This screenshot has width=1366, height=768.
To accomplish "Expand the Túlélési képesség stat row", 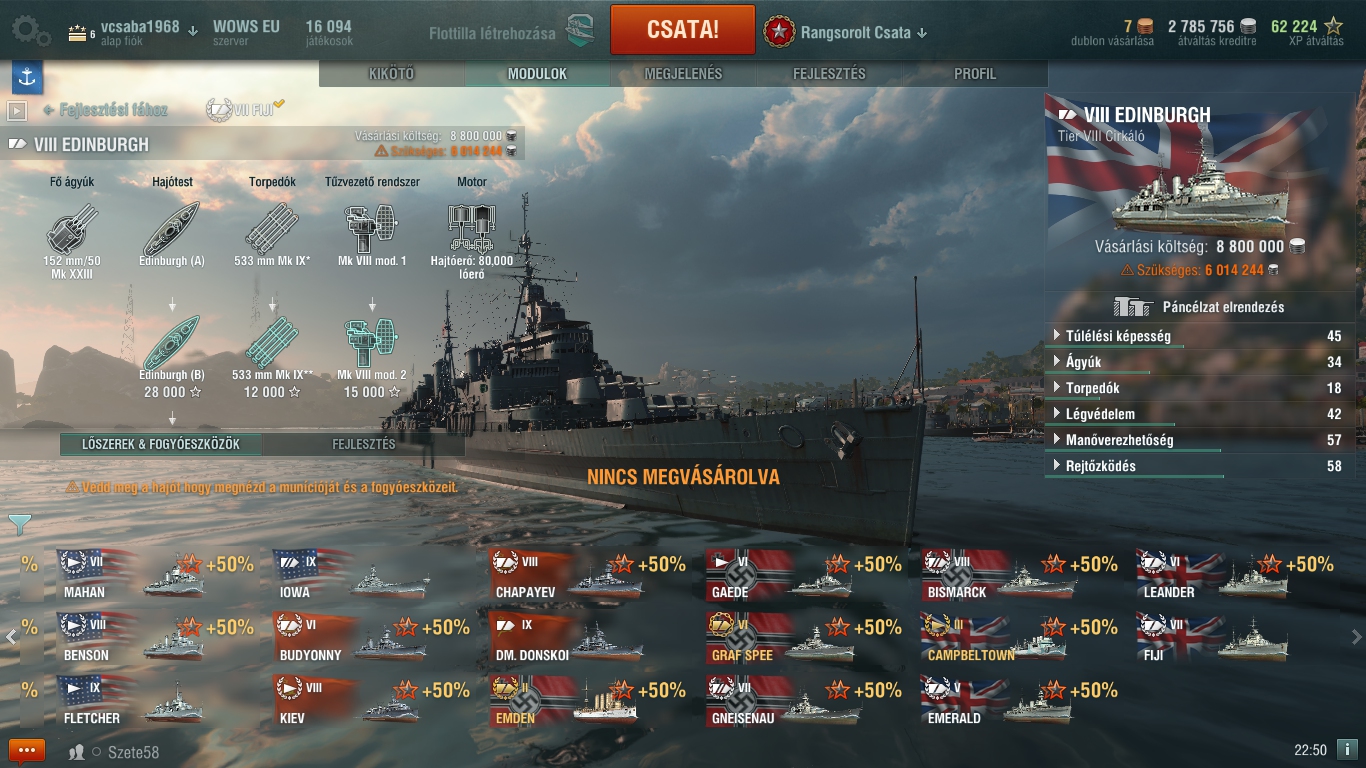I will coord(1197,336).
